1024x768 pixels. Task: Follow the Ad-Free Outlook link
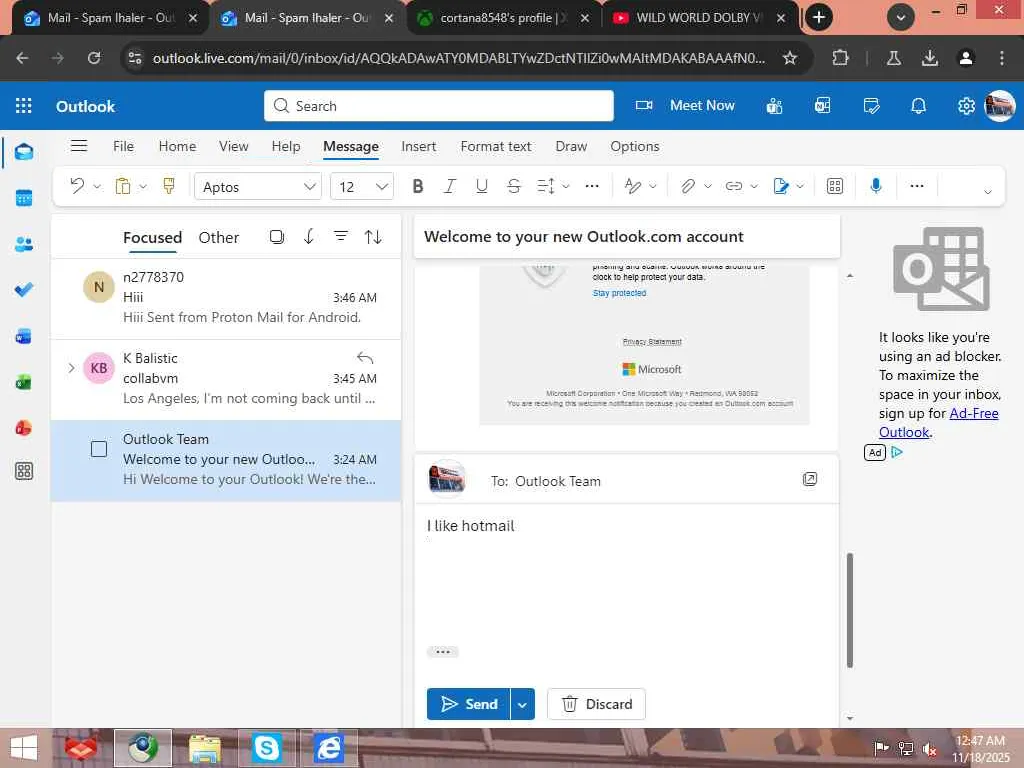coord(938,423)
